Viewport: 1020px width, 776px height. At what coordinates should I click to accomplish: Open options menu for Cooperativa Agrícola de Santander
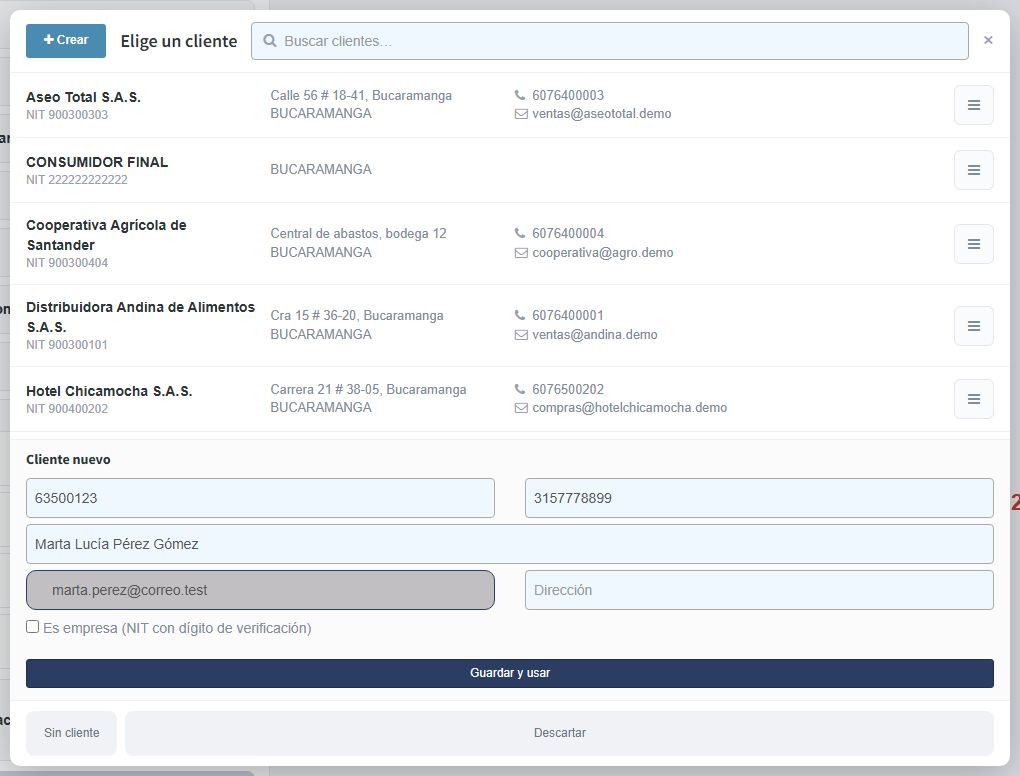[x=973, y=244]
